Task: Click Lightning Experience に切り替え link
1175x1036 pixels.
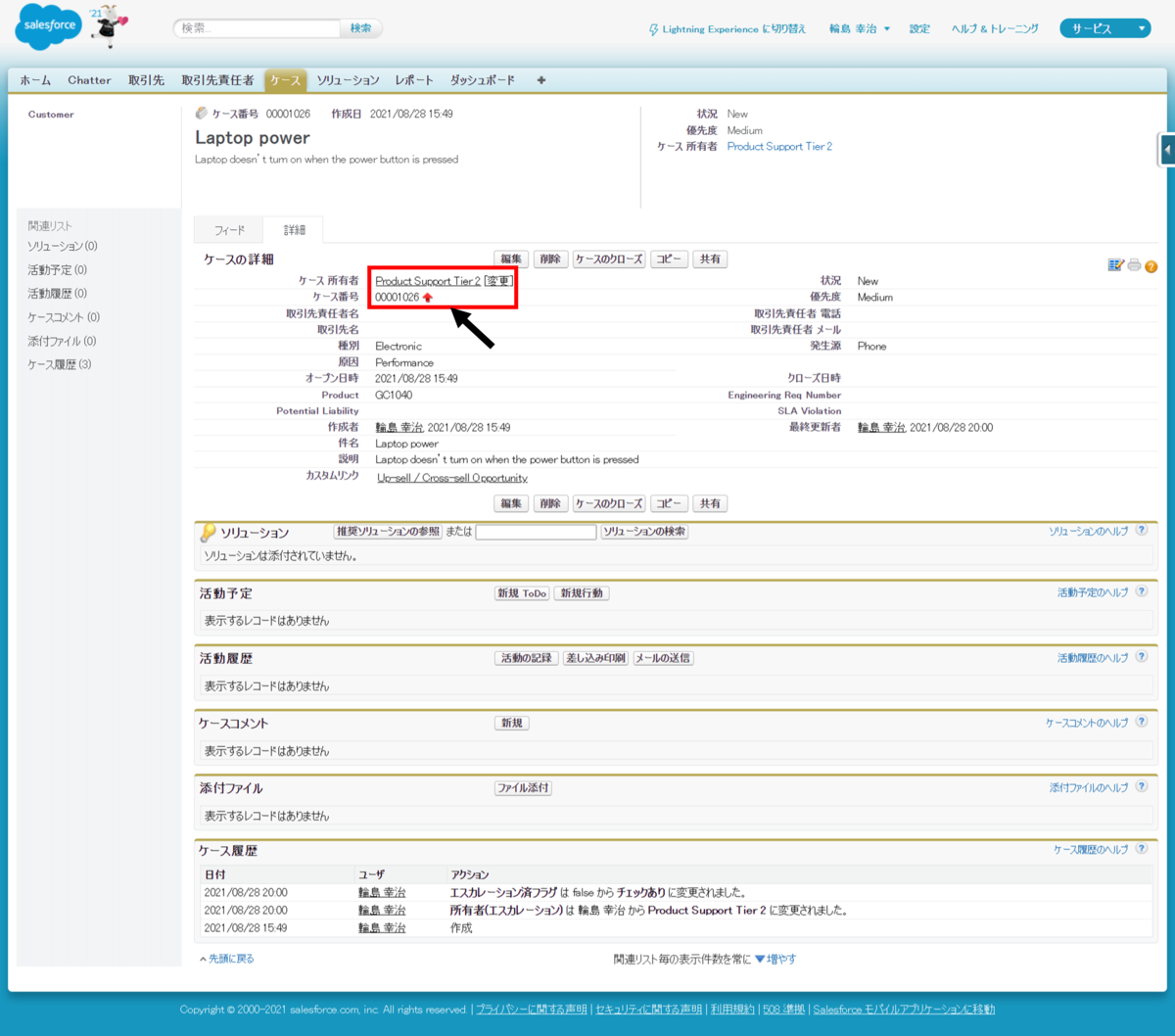Action: pyautogui.click(x=734, y=29)
